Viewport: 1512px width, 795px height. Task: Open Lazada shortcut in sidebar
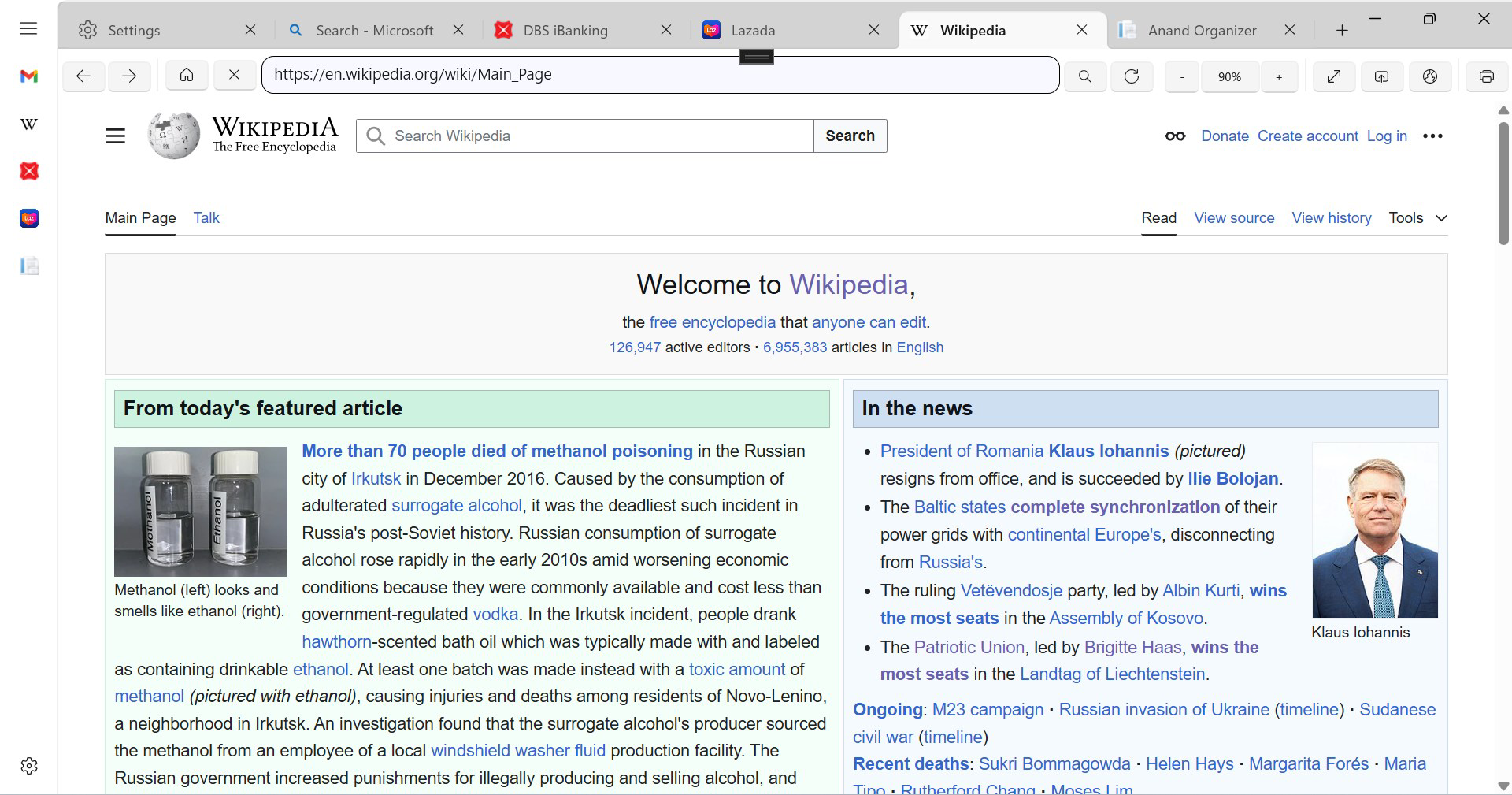[29, 218]
